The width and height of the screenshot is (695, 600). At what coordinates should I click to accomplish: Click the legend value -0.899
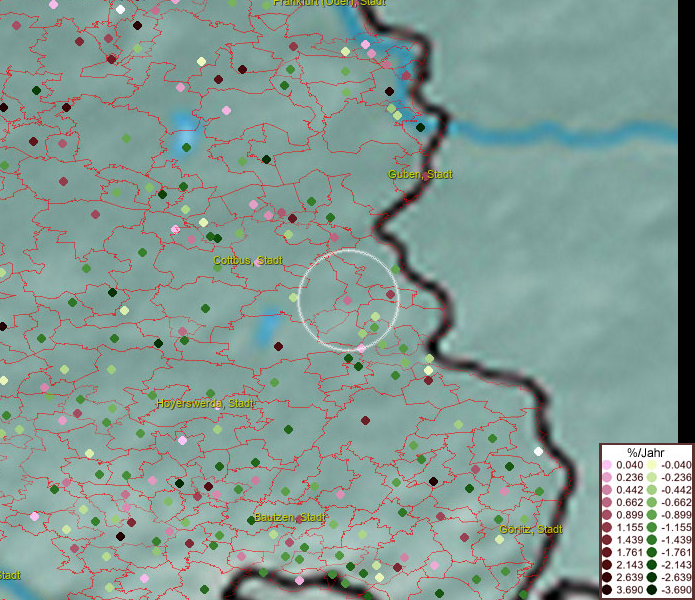coord(676,515)
